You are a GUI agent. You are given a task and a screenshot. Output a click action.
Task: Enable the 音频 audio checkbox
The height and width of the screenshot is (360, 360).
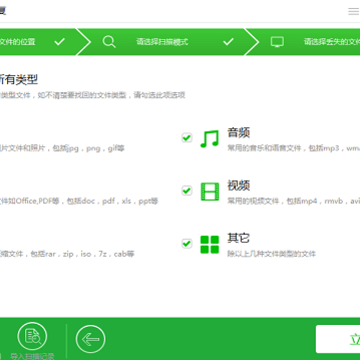(x=187, y=138)
